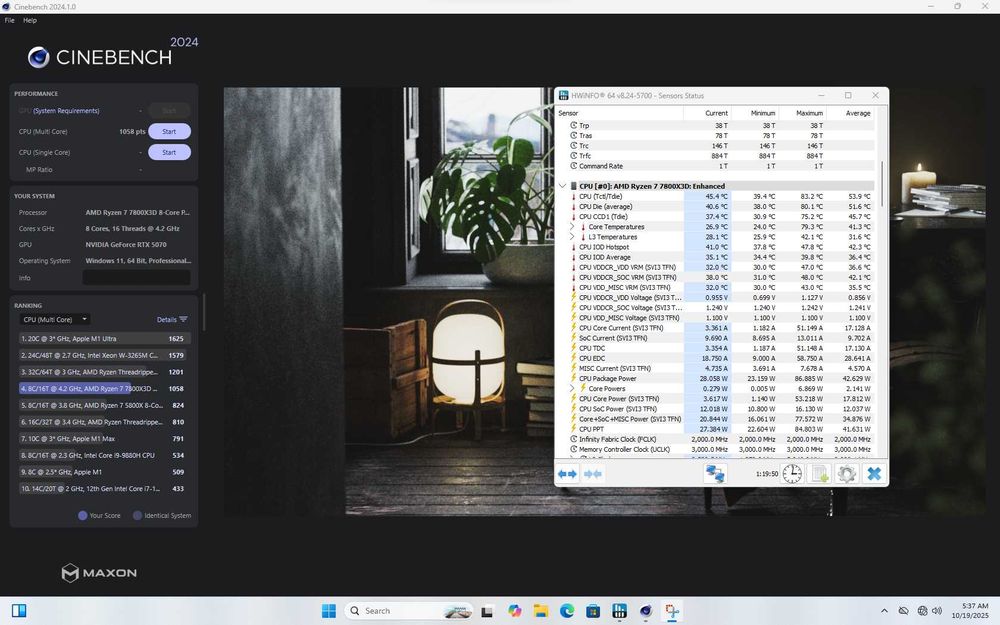Start the CPU (Multi Core) benchmark

click(169, 131)
